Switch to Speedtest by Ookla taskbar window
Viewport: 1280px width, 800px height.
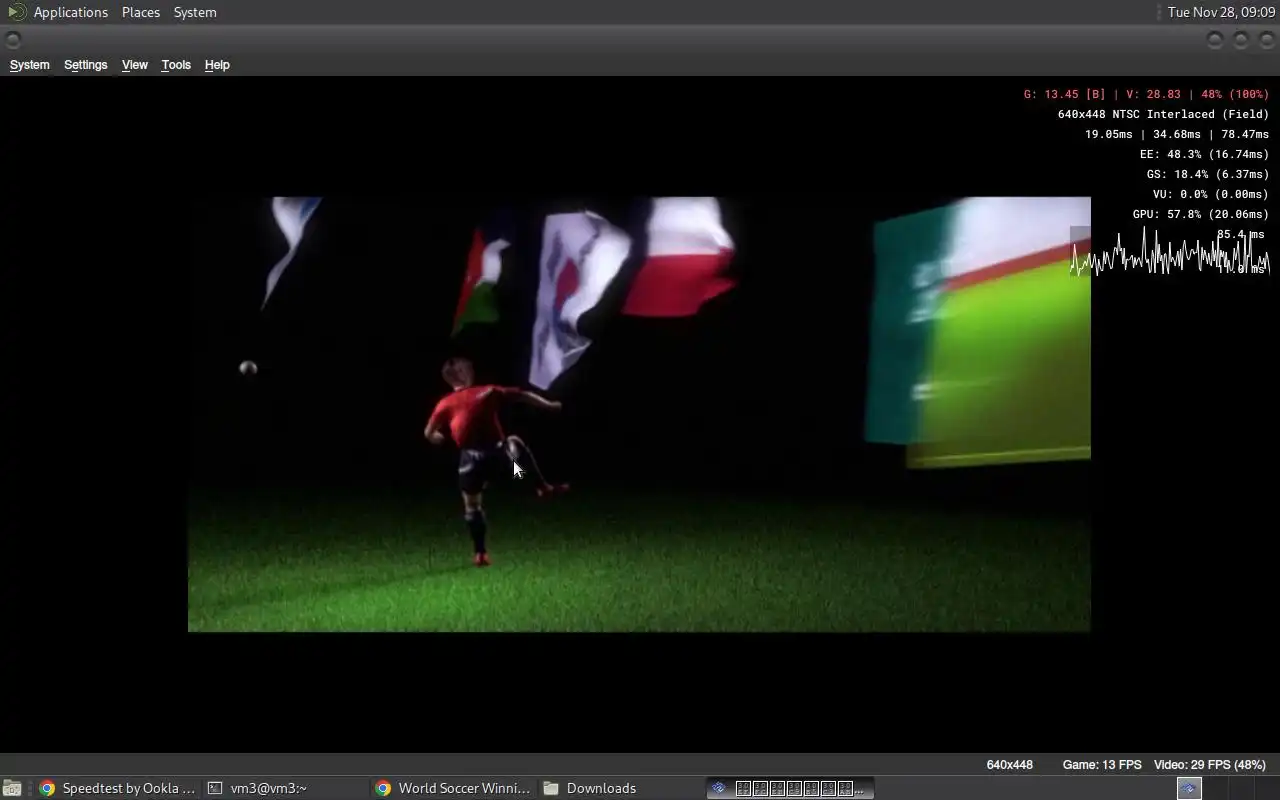tap(118, 788)
